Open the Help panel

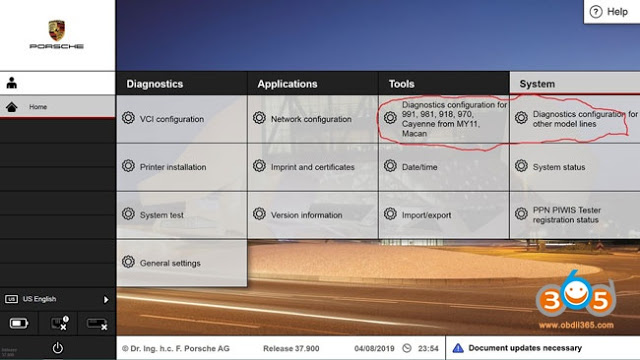point(612,12)
